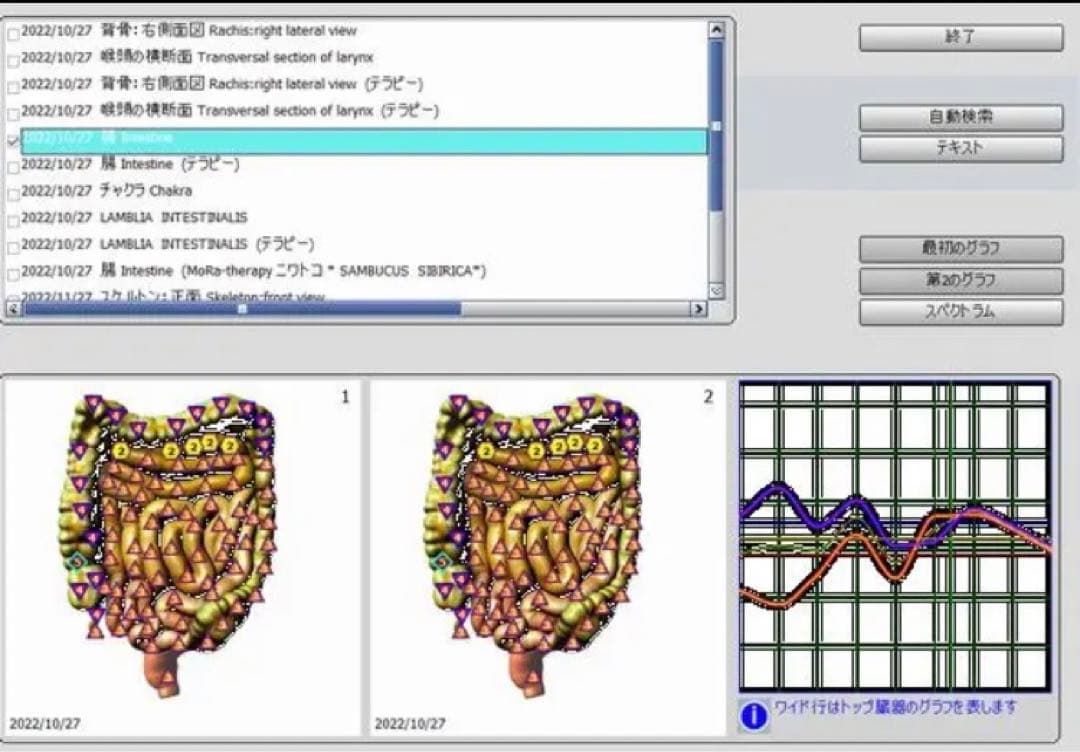Click the blue info icon below the graph

coord(756,716)
